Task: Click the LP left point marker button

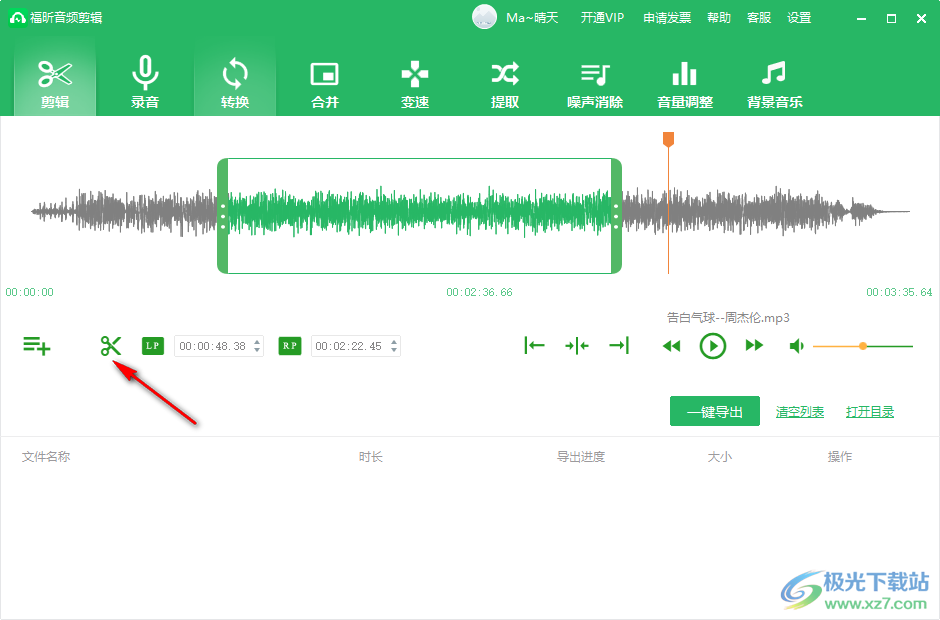Action: (x=153, y=346)
